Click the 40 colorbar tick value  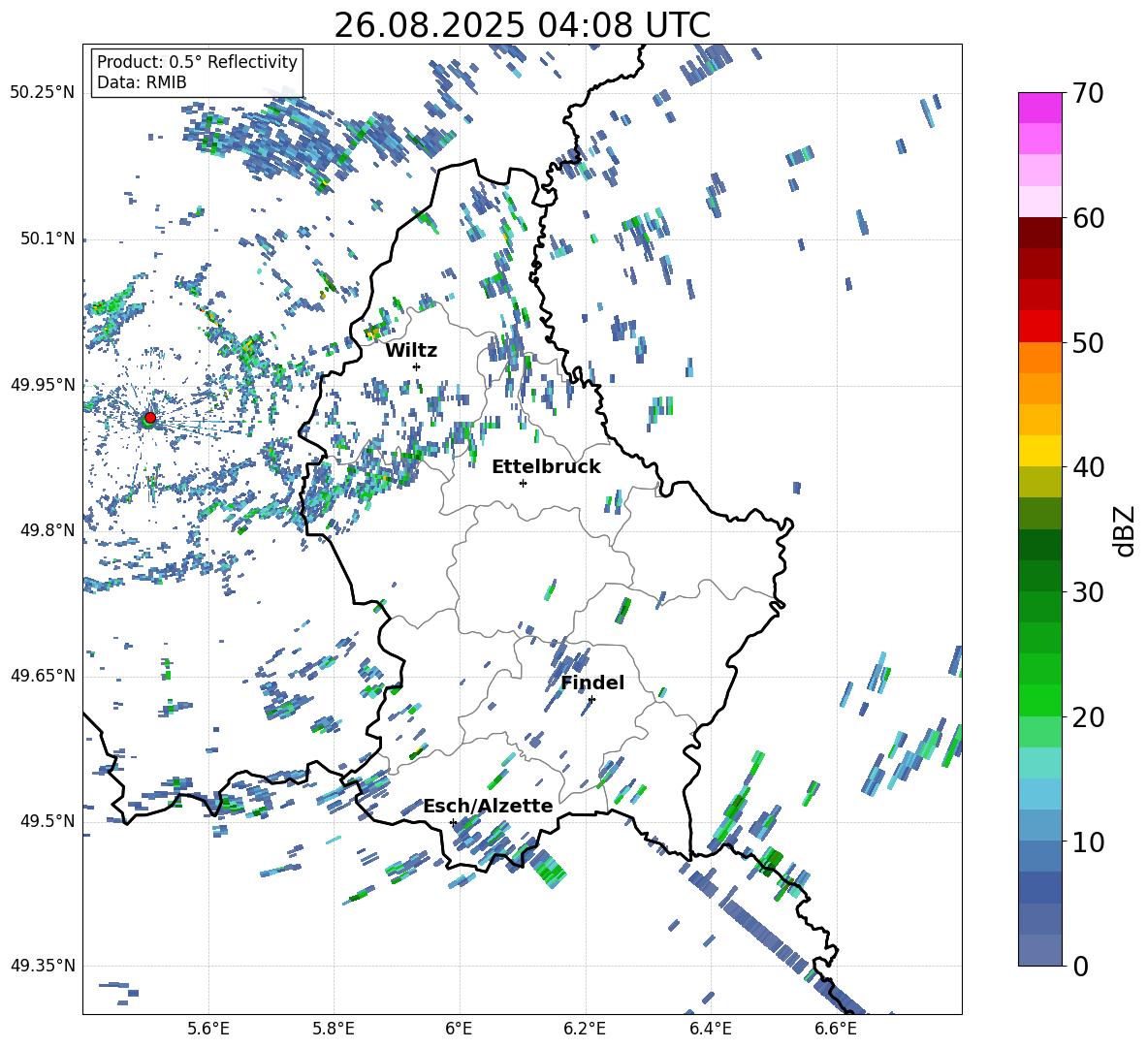click(x=1088, y=467)
